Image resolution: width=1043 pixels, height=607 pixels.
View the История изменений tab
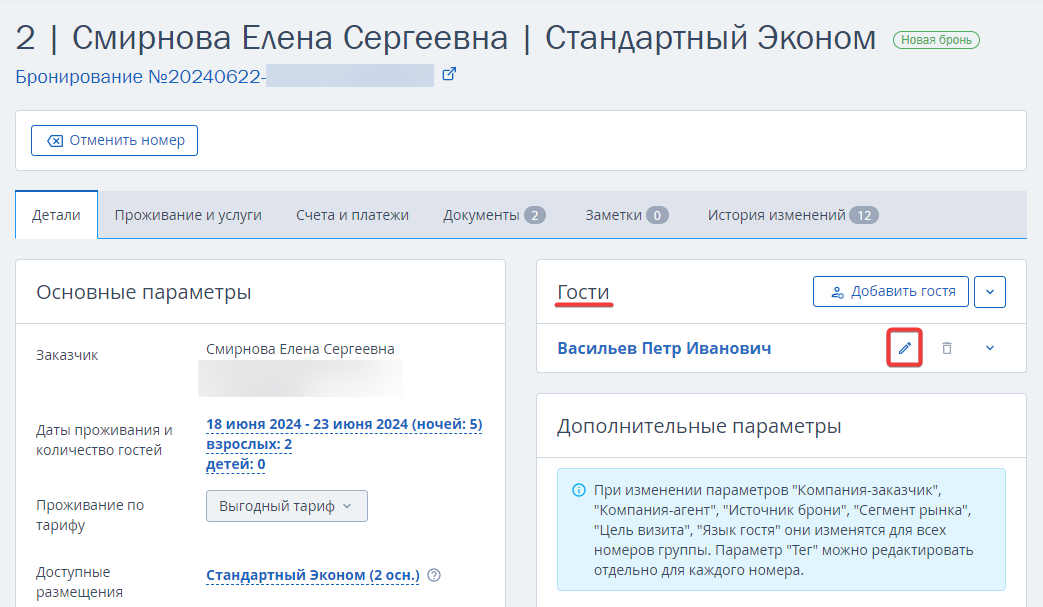tap(793, 215)
